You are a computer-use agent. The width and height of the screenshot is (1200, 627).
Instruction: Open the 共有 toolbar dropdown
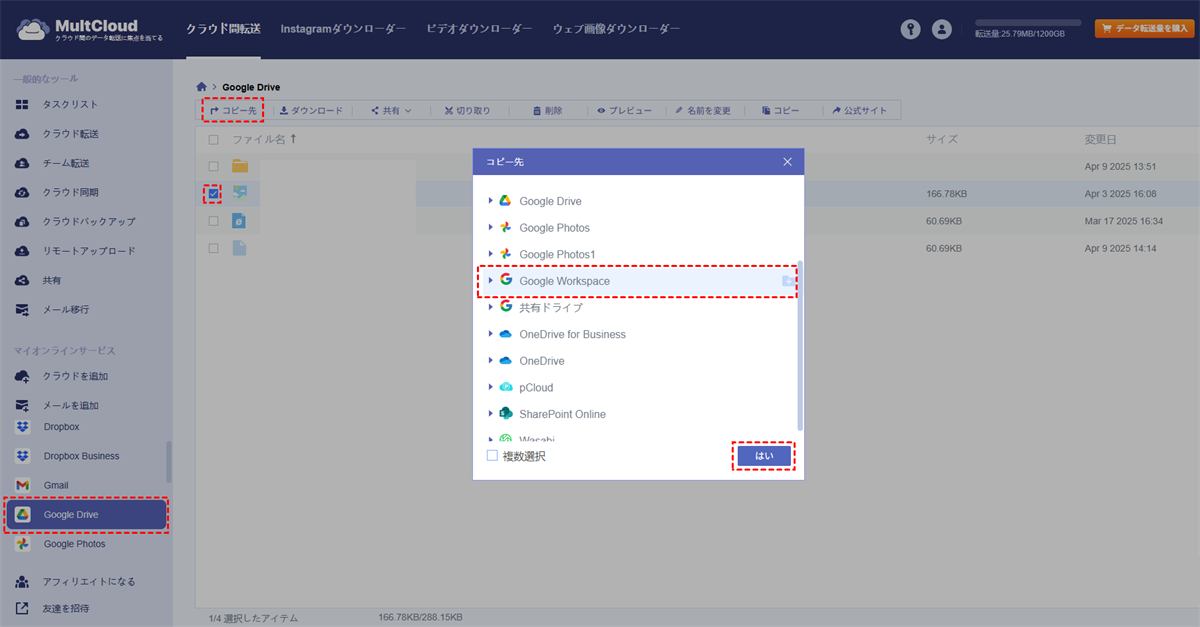pos(391,111)
